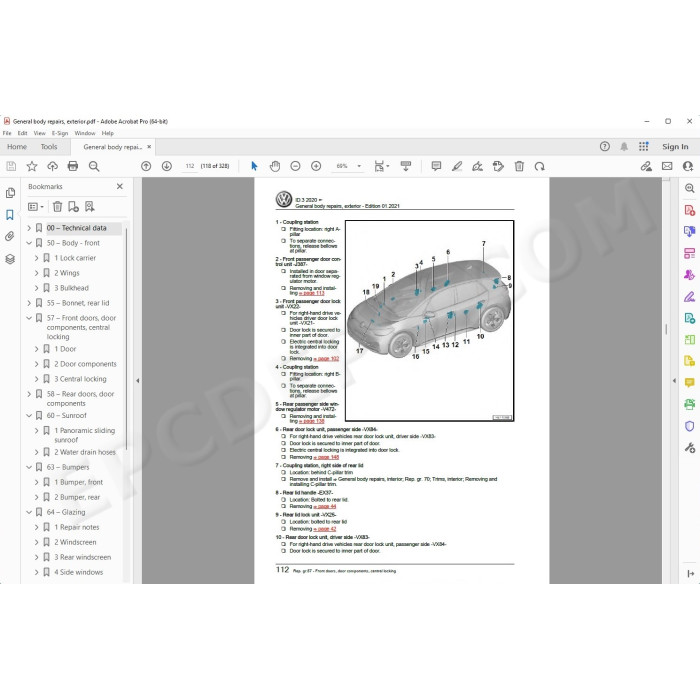
Task: Add a new bookmark icon
Action: tap(73, 206)
